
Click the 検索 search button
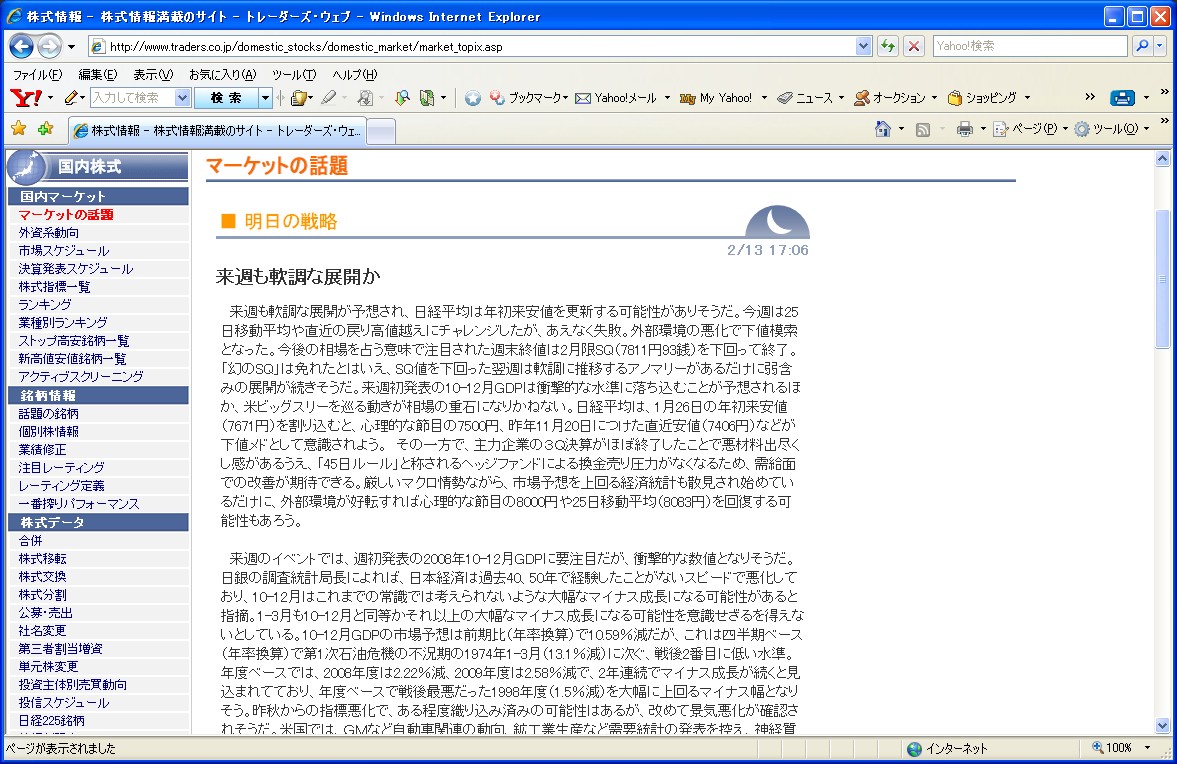pyautogui.click(x=226, y=98)
